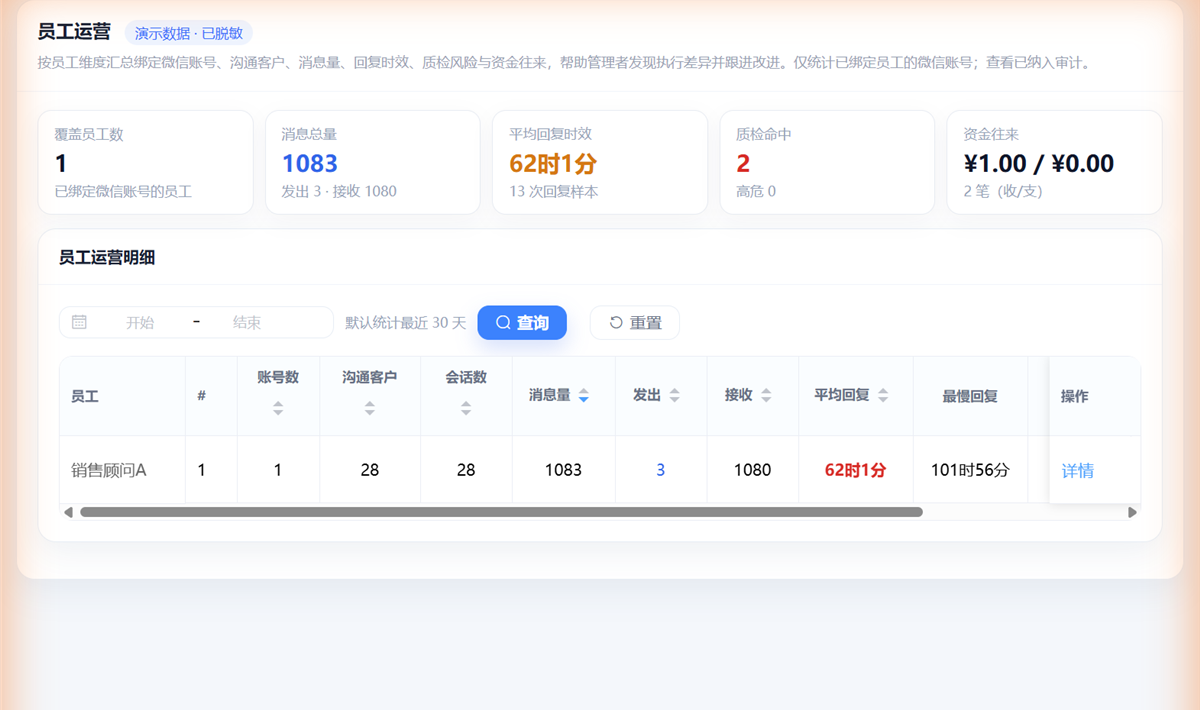Select the 平均回复时效 summary card
Viewport: 1200px width, 710px height.
(x=600, y=162)
